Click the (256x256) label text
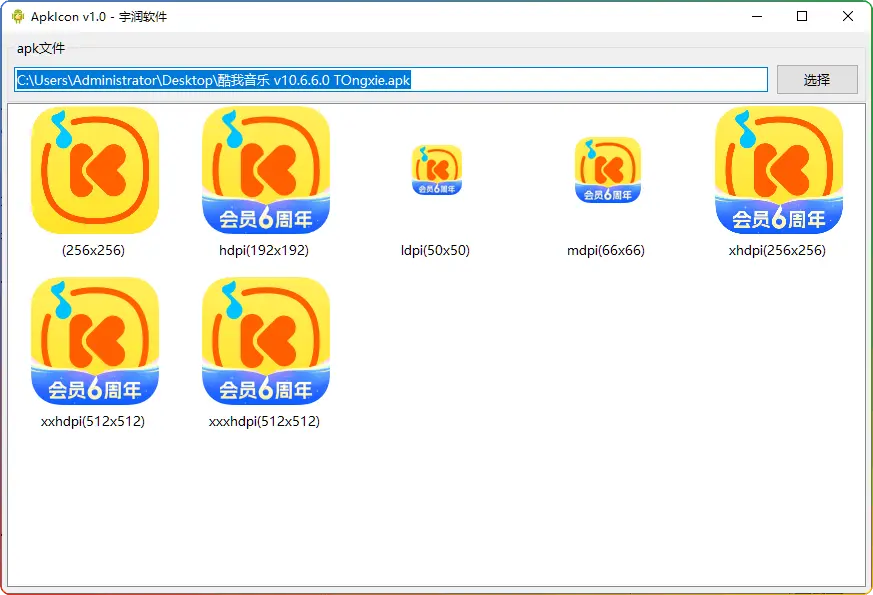873x595 pixels. tap(94, 250)
